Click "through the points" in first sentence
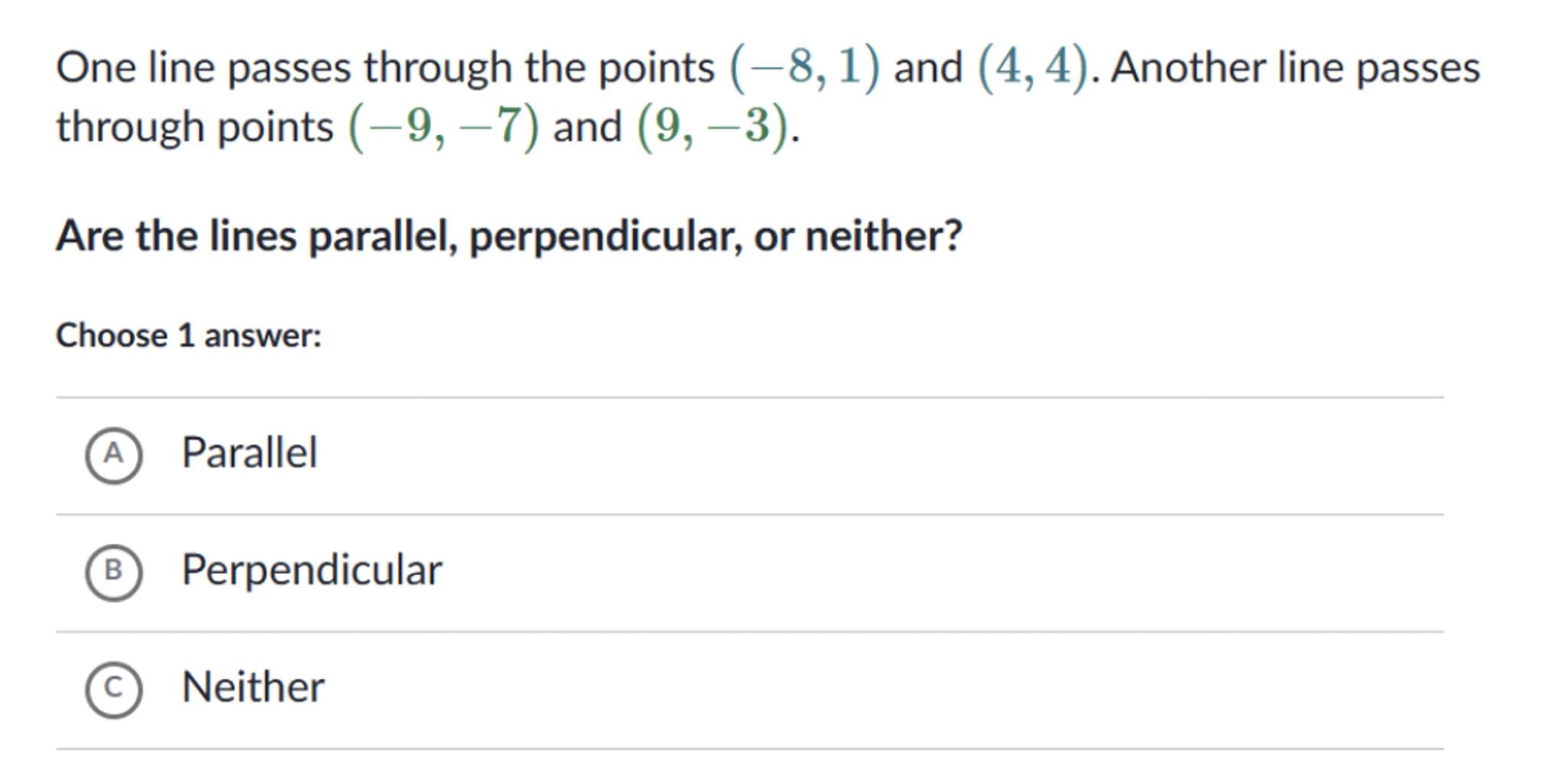The width and height of the screenshot is (1568, 778). pyautogui.click(x=539, y=67)
